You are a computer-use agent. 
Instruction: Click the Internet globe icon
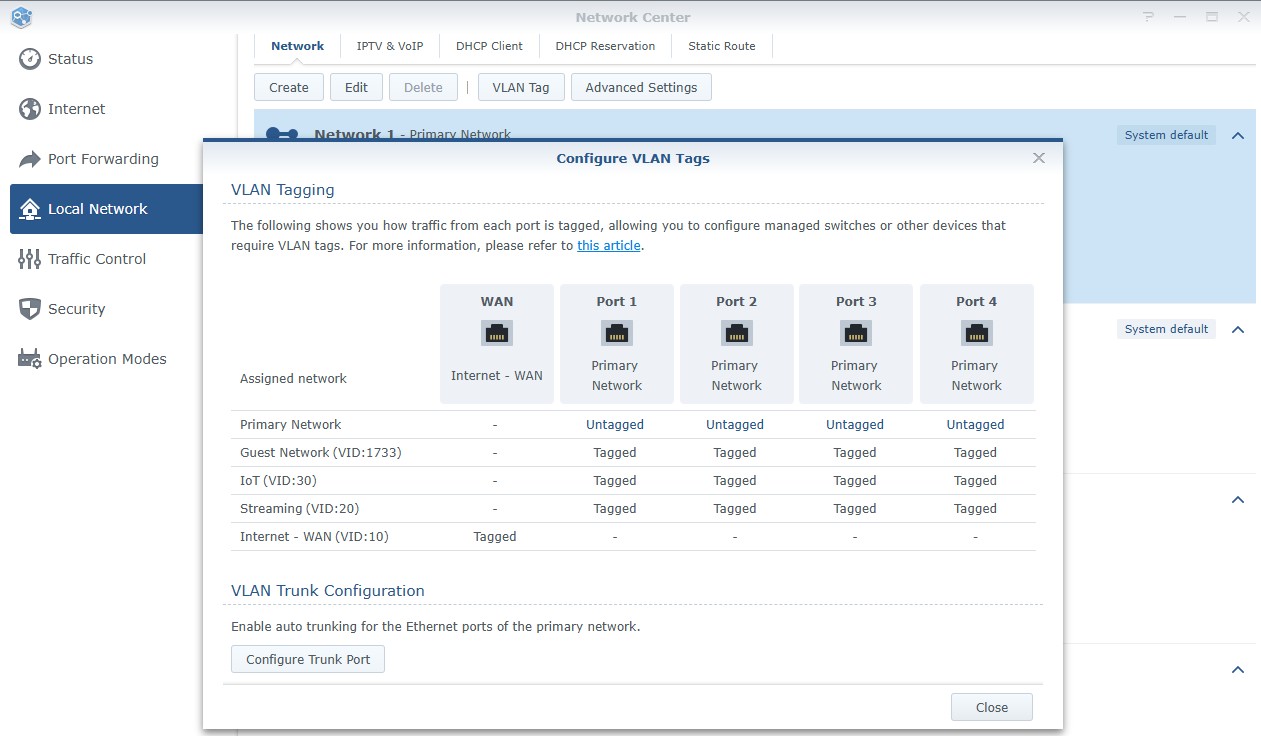click(30, 109)
